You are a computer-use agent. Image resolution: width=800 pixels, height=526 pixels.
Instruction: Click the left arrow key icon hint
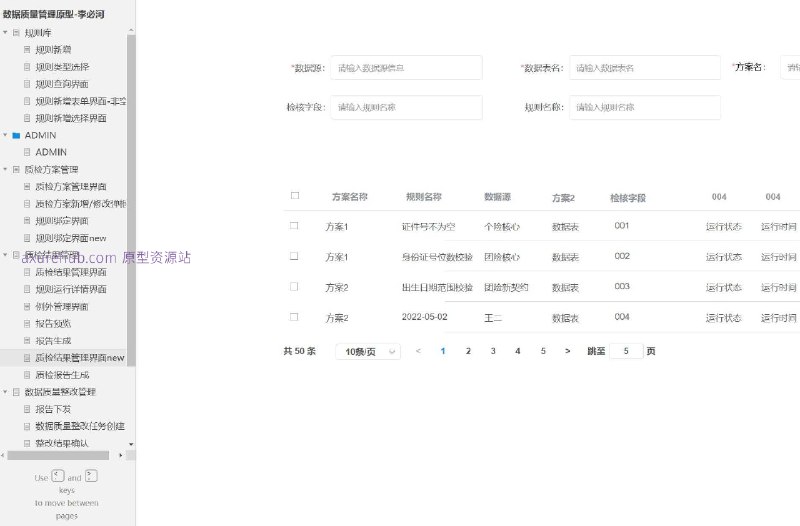point(58,476)
